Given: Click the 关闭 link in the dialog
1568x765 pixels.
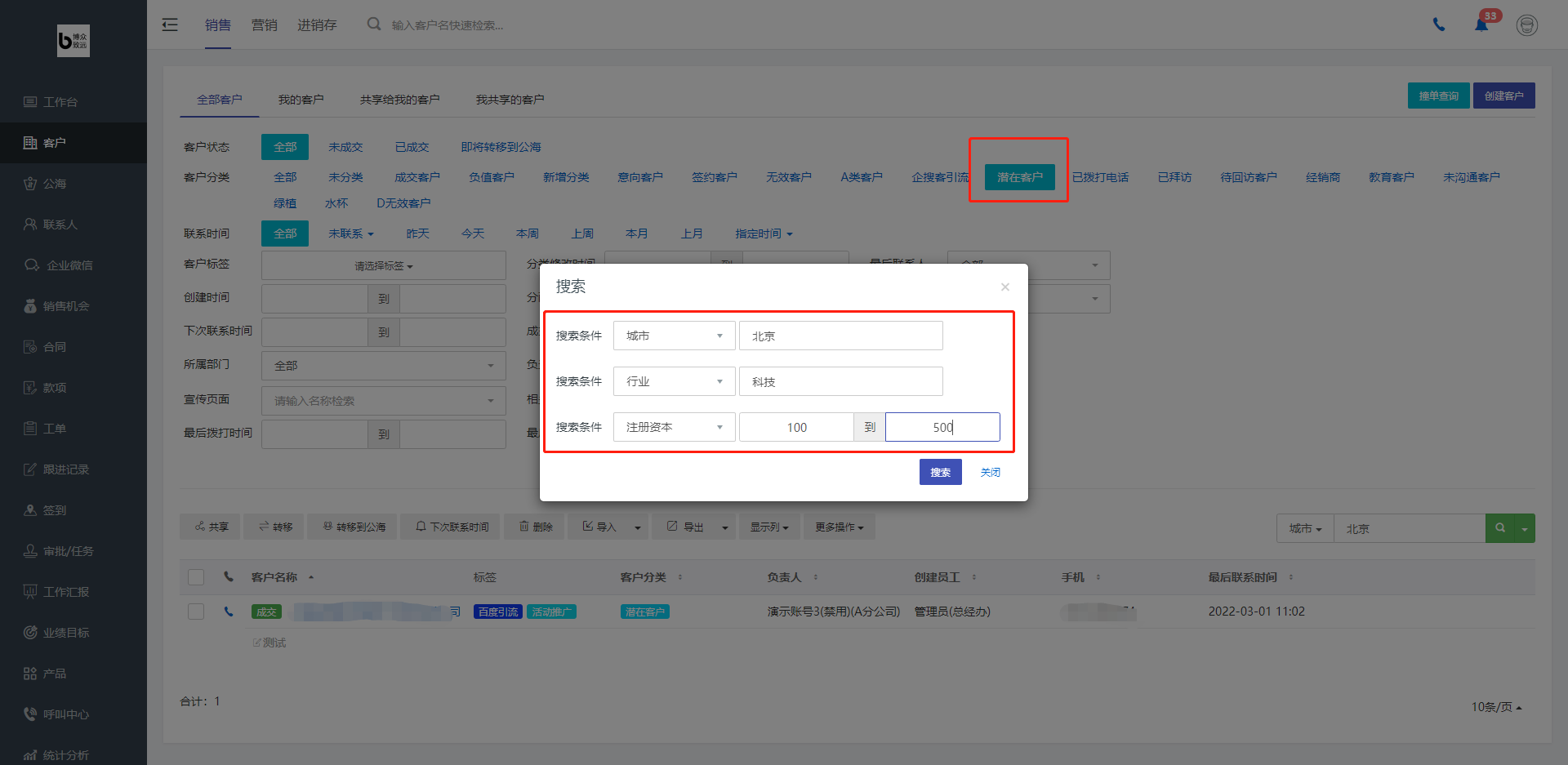Looking at the screenshot, I should coord(991,472).
